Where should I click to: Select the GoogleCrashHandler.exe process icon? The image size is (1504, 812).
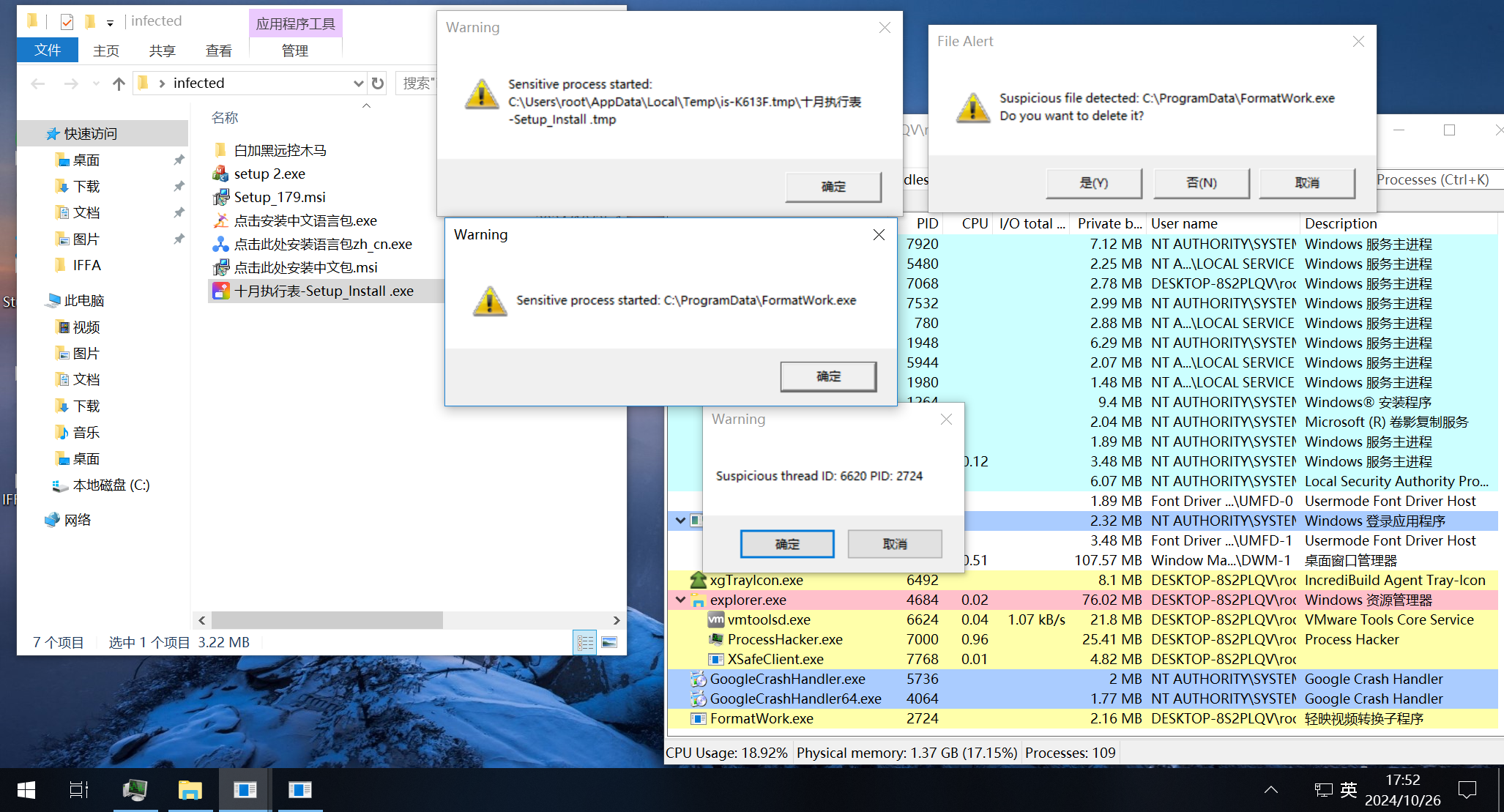point(698,679)
